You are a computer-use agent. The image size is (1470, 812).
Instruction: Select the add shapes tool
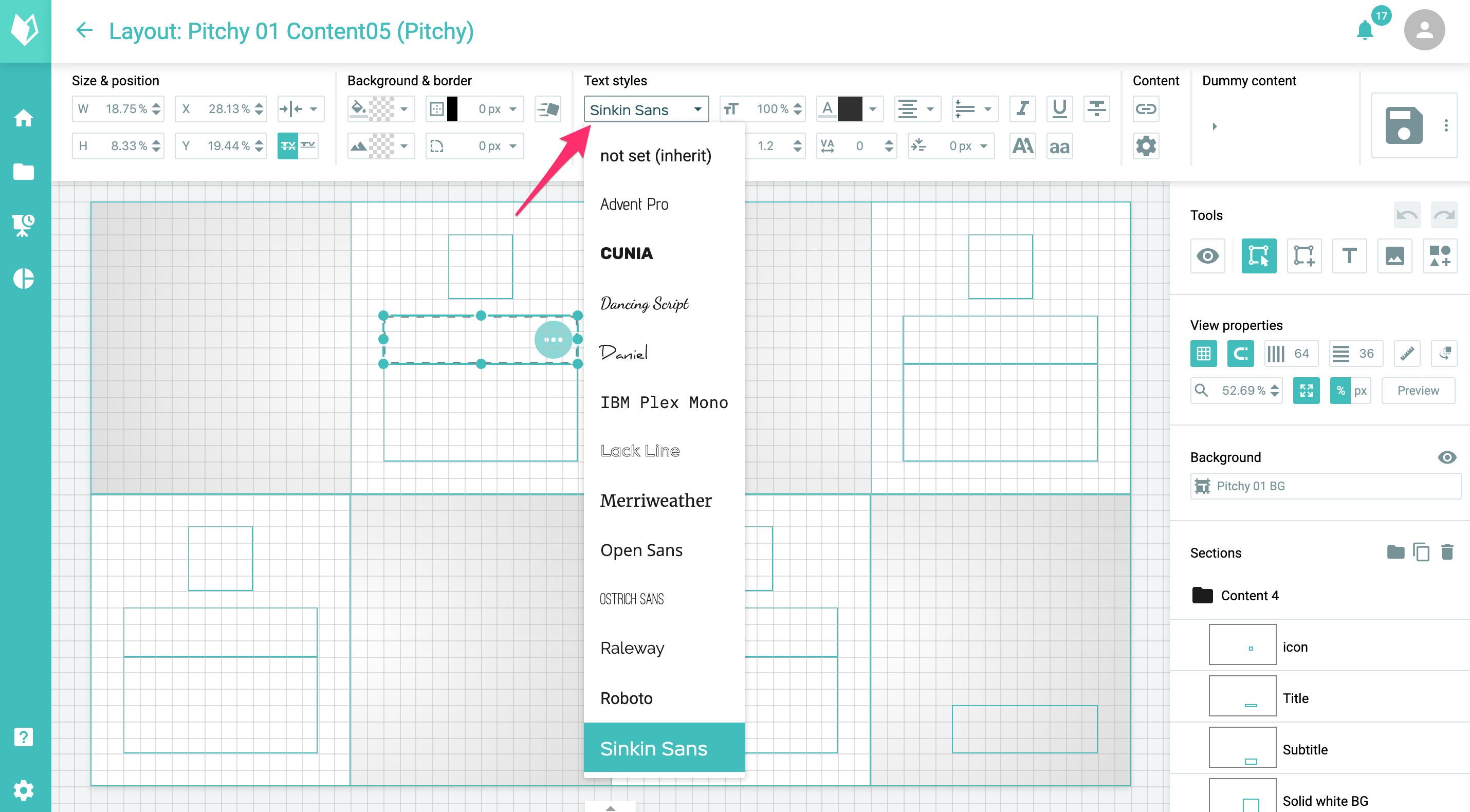pos(1439,255)
